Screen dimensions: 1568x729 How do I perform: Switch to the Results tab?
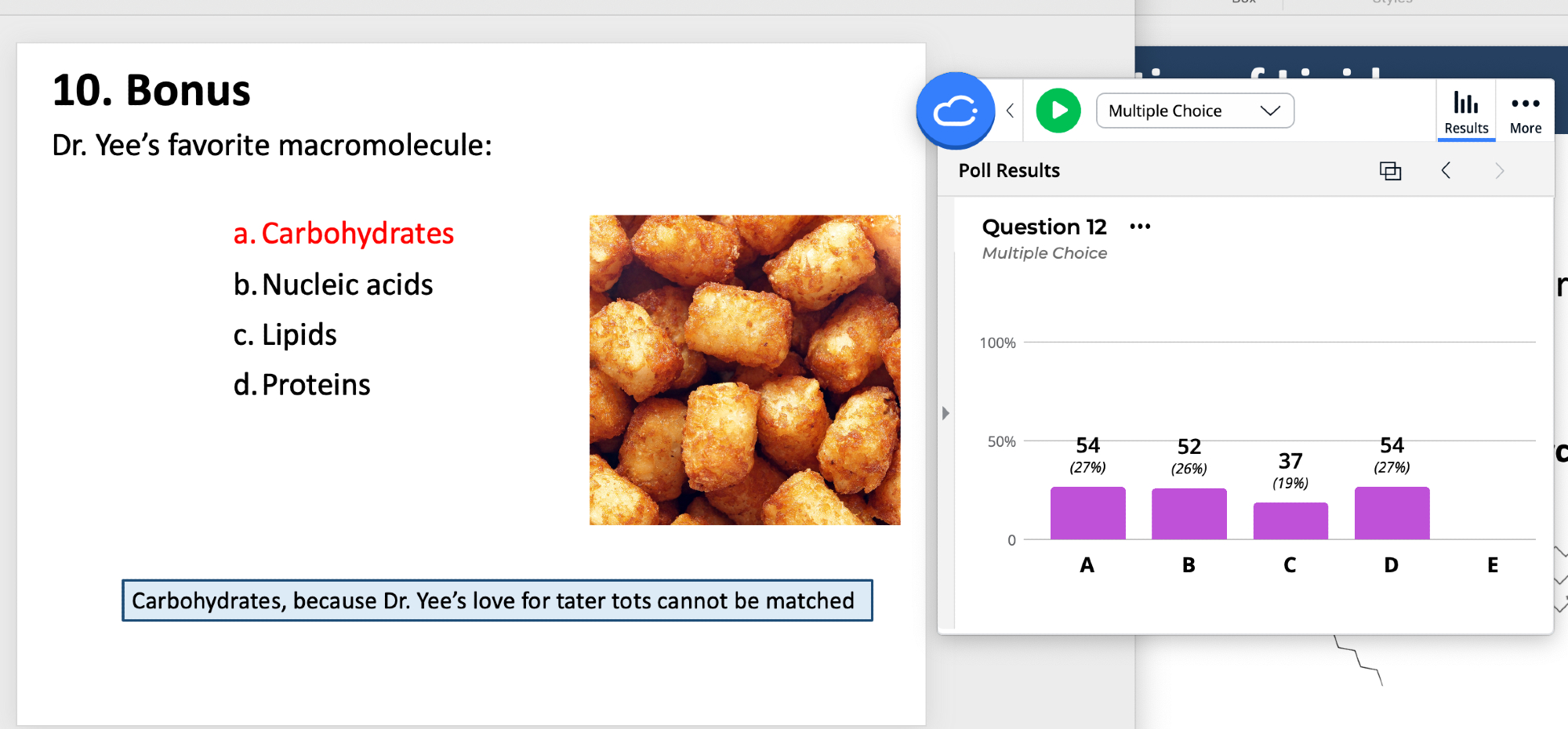click(1466, 112)
